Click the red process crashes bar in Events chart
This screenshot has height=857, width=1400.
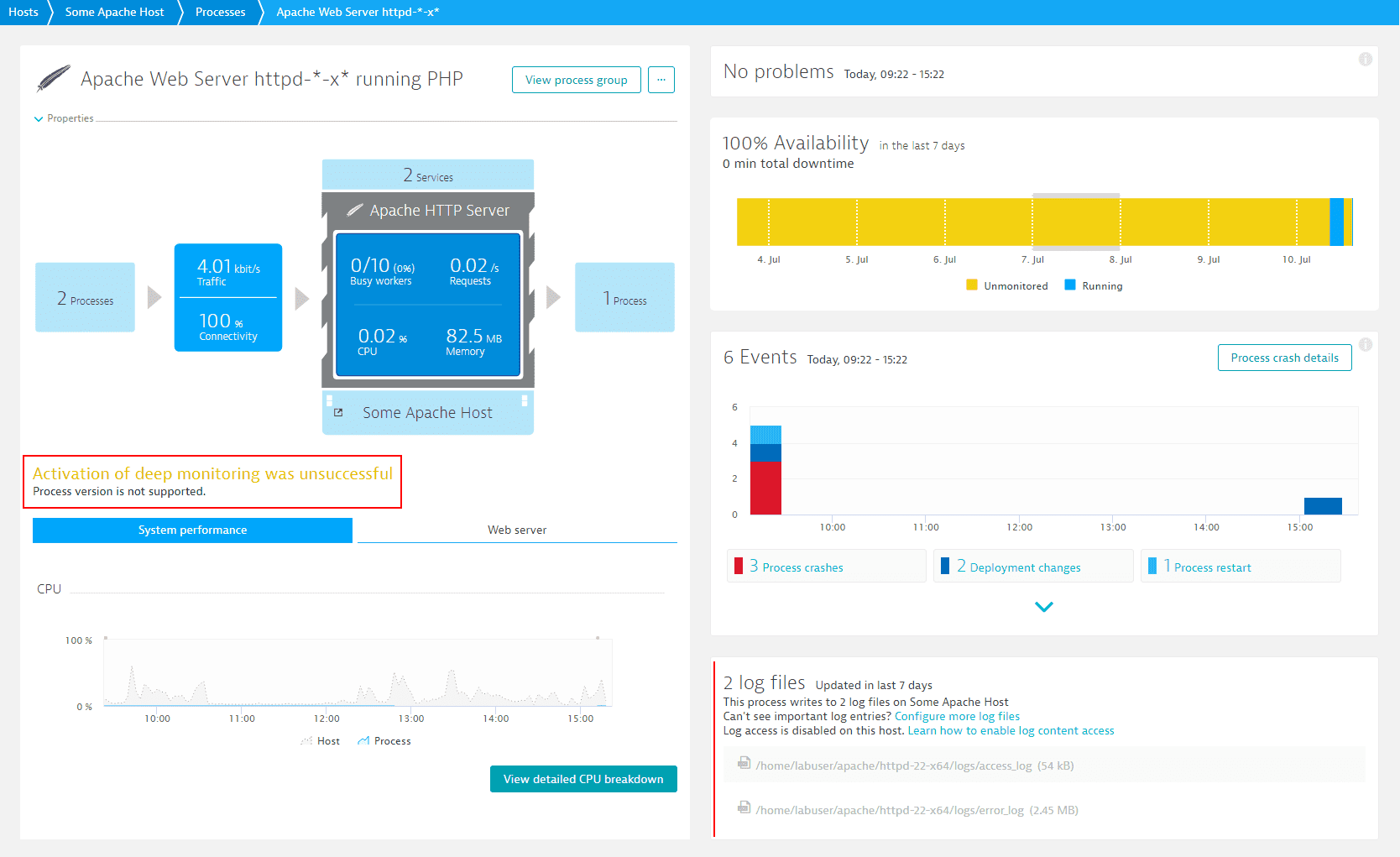click(765, 488)
